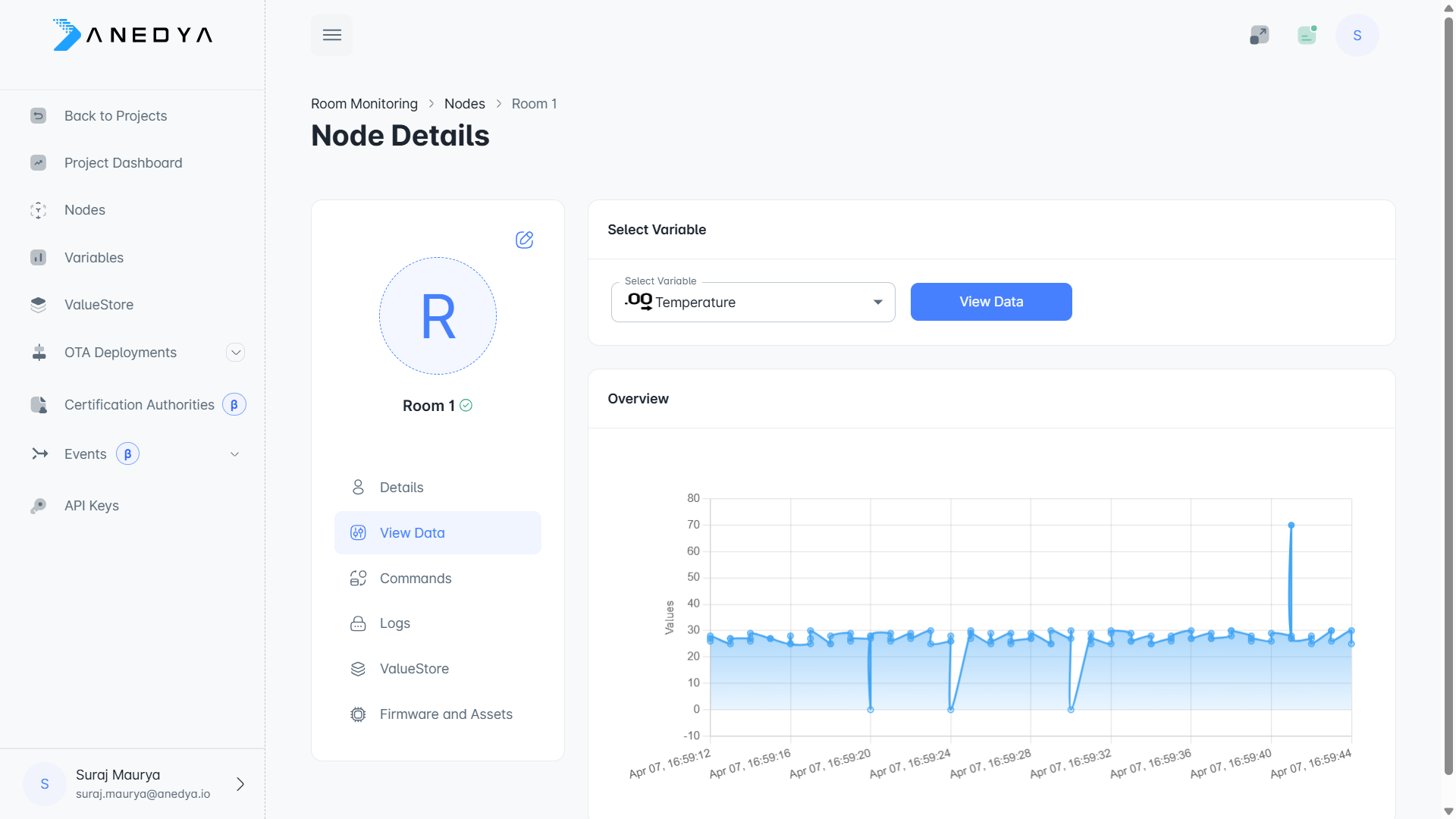Image resolution: width=1456 pixels, height=819 pixels.
Task: Open the Suraj Maurya profile chevron
Action: point(240,784)
